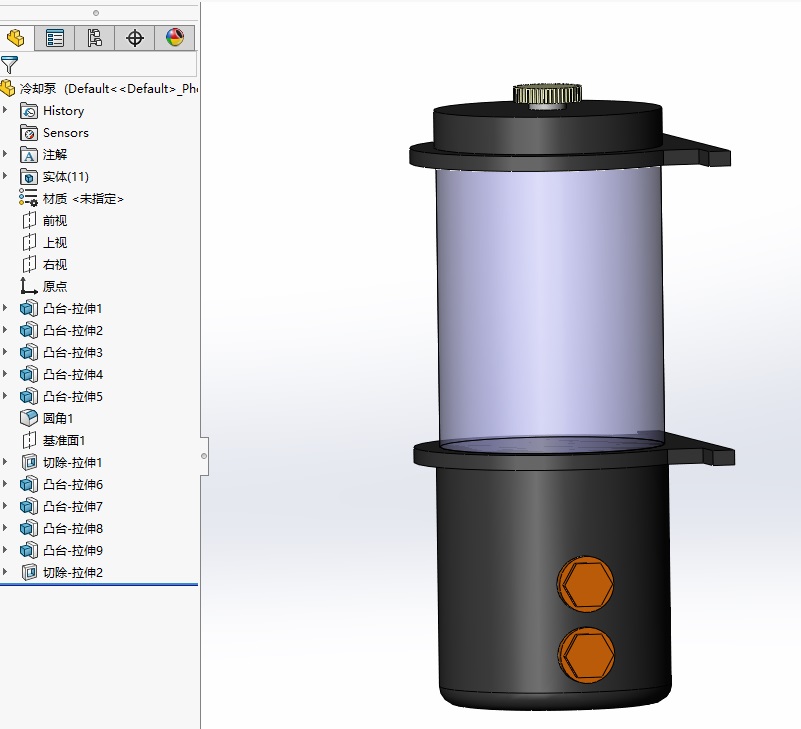Viewport: 801px width, 729px height.
Task: Click the lower orange hex plug on pump
Action: tap(586, 655)
